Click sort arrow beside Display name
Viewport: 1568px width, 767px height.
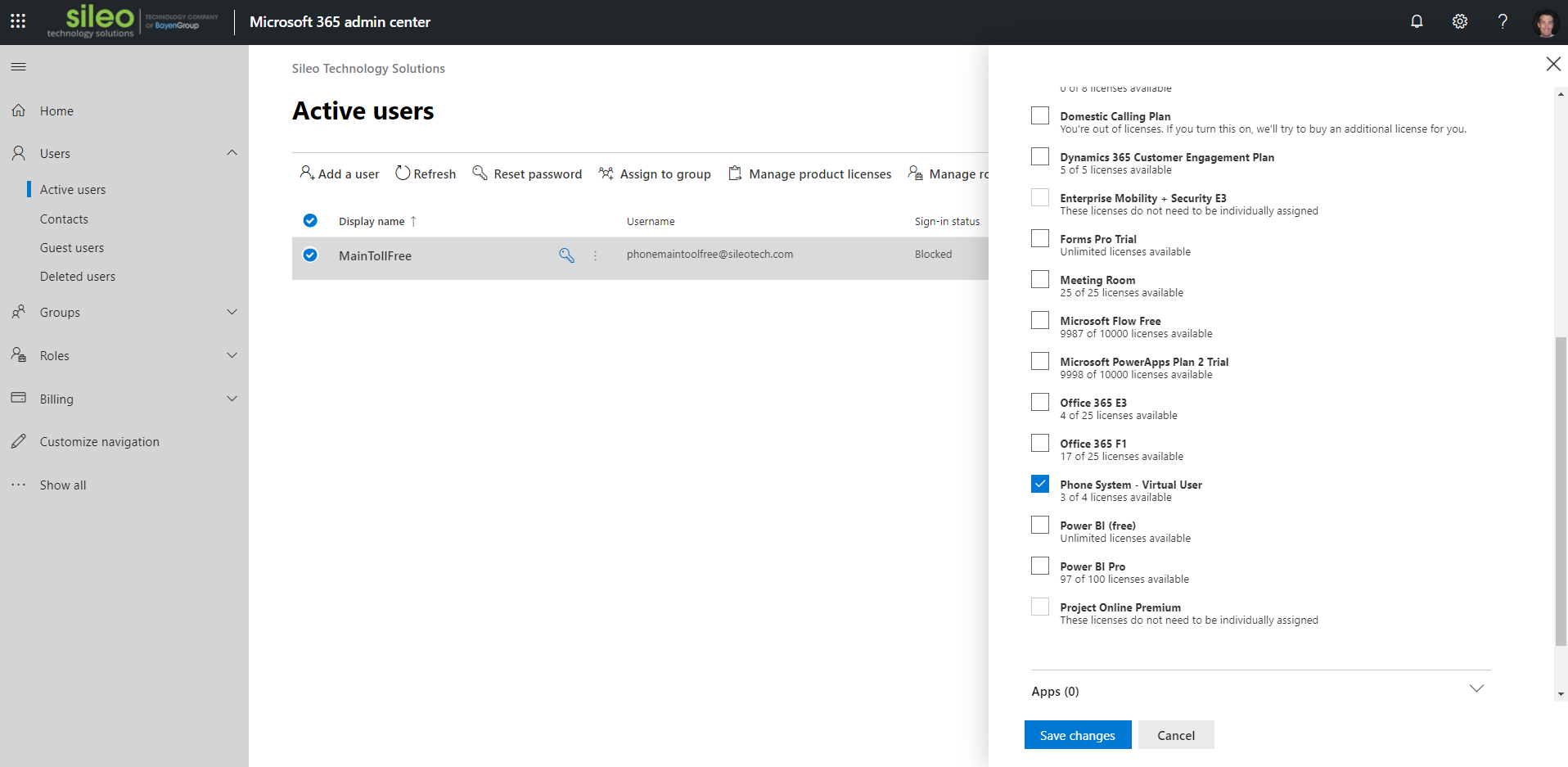413,221
